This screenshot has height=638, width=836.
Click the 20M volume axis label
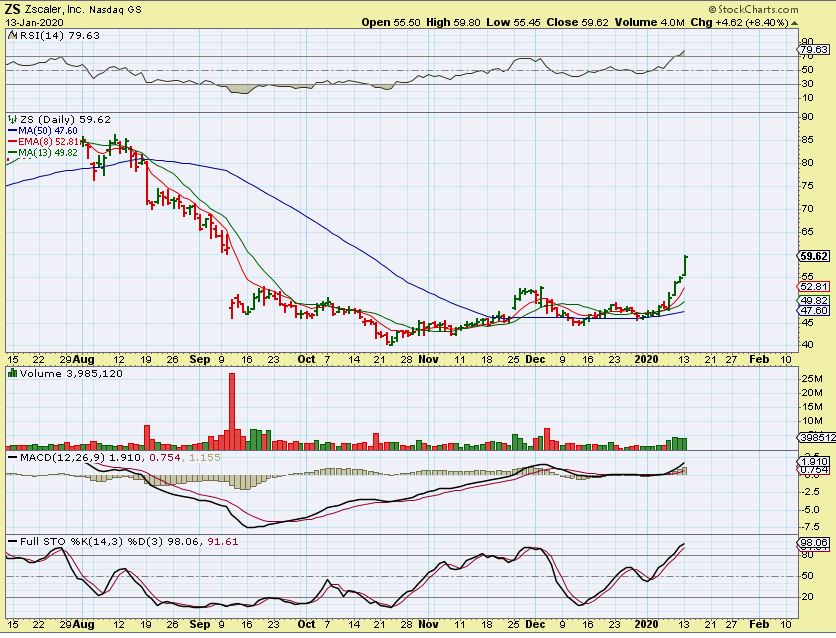811,393
